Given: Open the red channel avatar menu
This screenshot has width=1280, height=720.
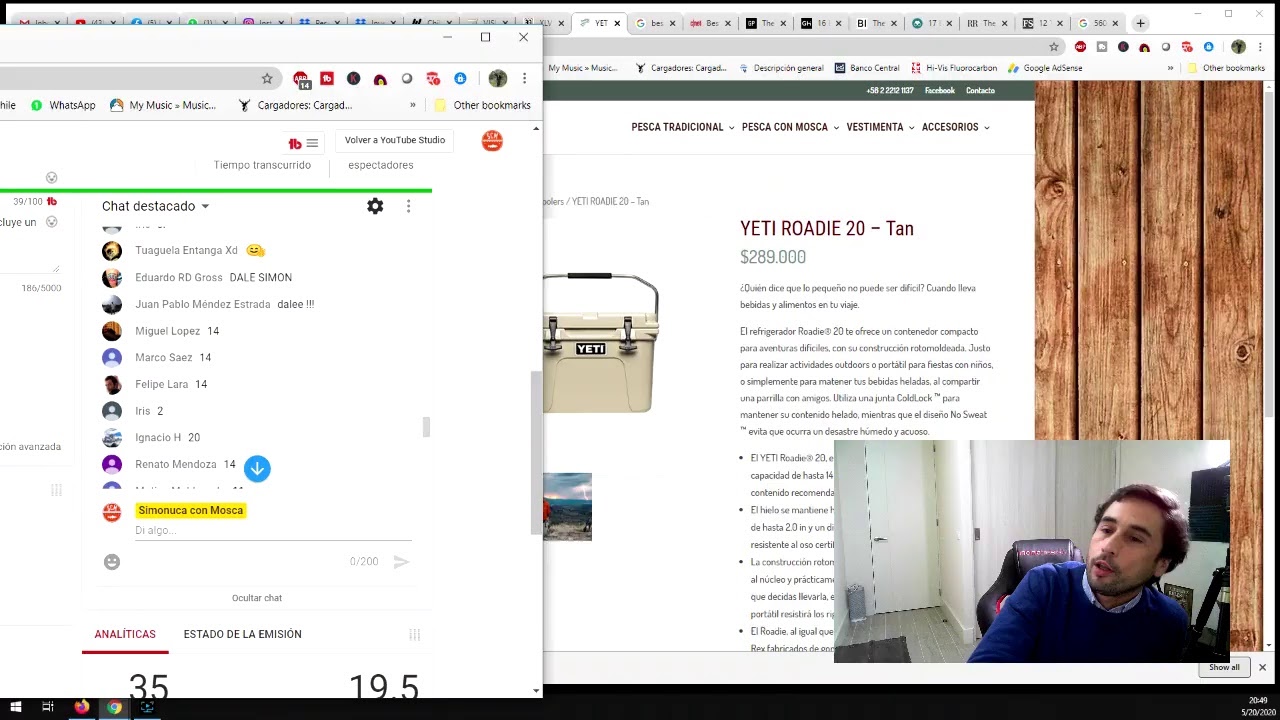Looking at the screenshot, I should pos(492,141).
